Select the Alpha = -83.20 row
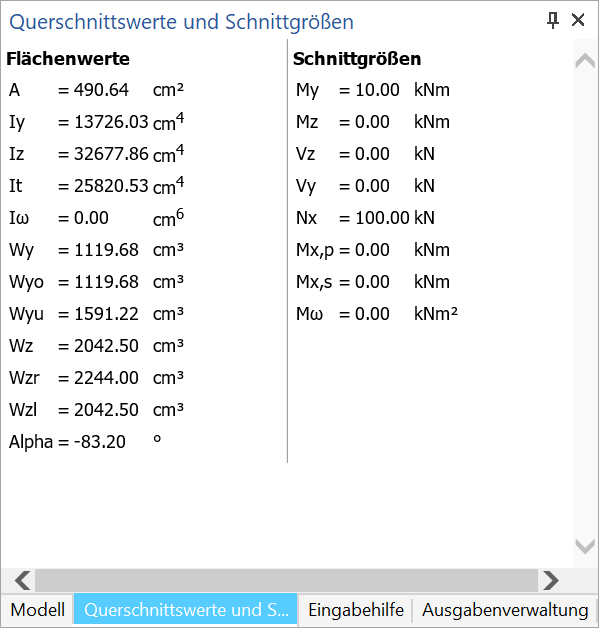599x628 pixels. point(85,442)
